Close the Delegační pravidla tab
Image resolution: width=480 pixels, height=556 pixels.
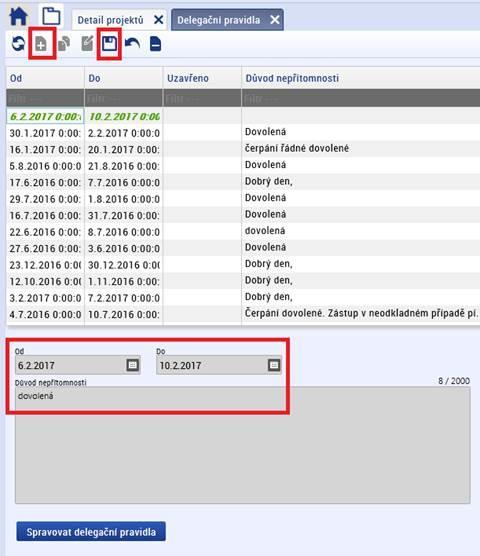pyautogui.click(x=275, y=20)
